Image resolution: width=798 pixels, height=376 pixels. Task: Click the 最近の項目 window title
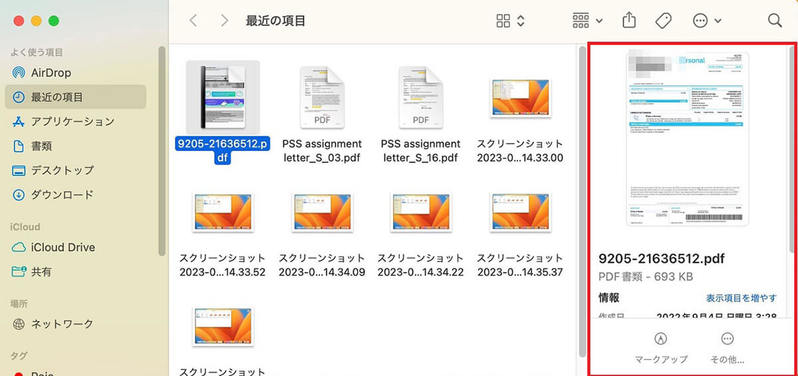pos(275,21)
